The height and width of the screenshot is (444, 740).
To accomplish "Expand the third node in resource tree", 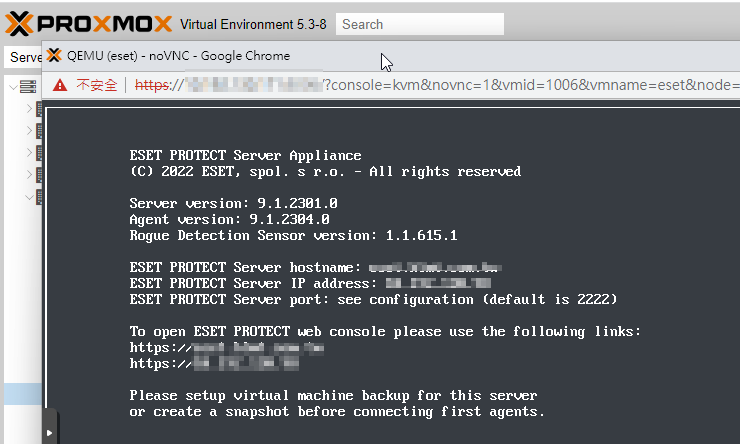I will click(29, 152).
